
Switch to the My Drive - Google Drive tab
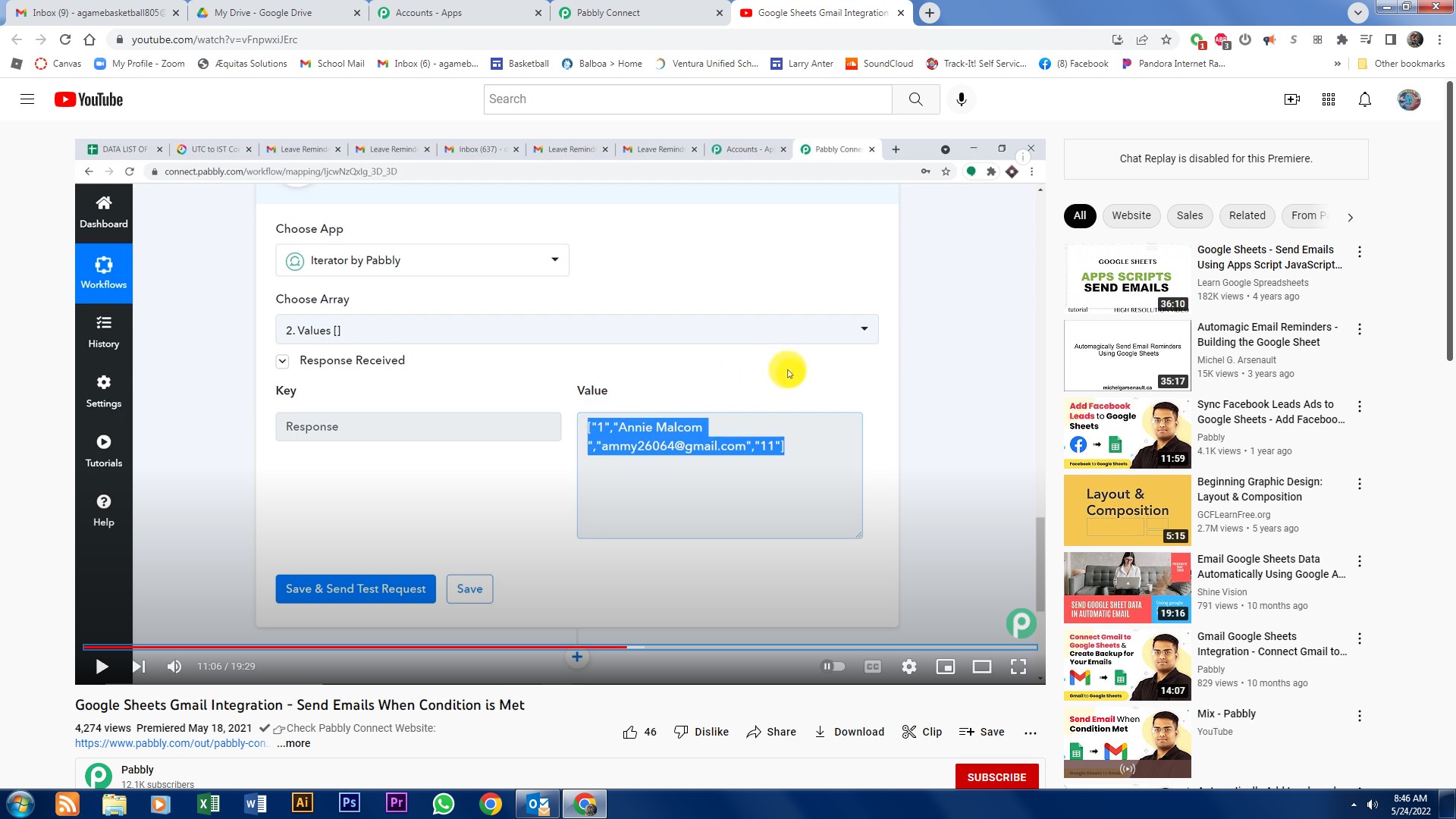point(279,13)
